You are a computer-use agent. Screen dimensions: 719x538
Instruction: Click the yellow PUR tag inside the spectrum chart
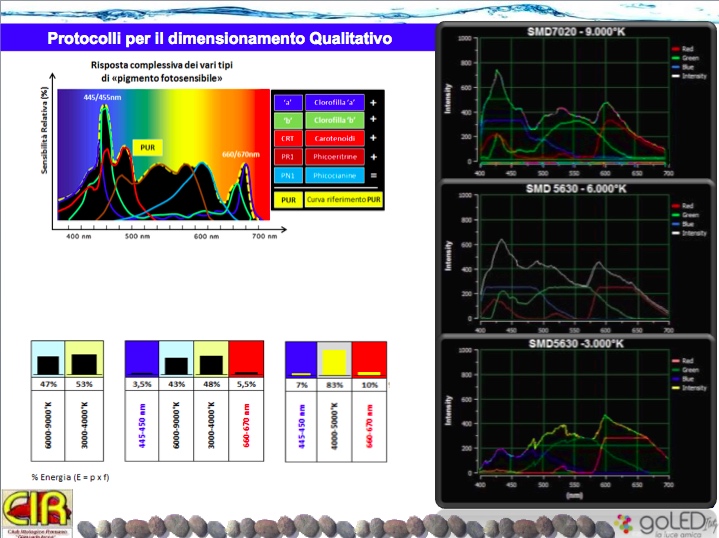(x=148, y=147)
